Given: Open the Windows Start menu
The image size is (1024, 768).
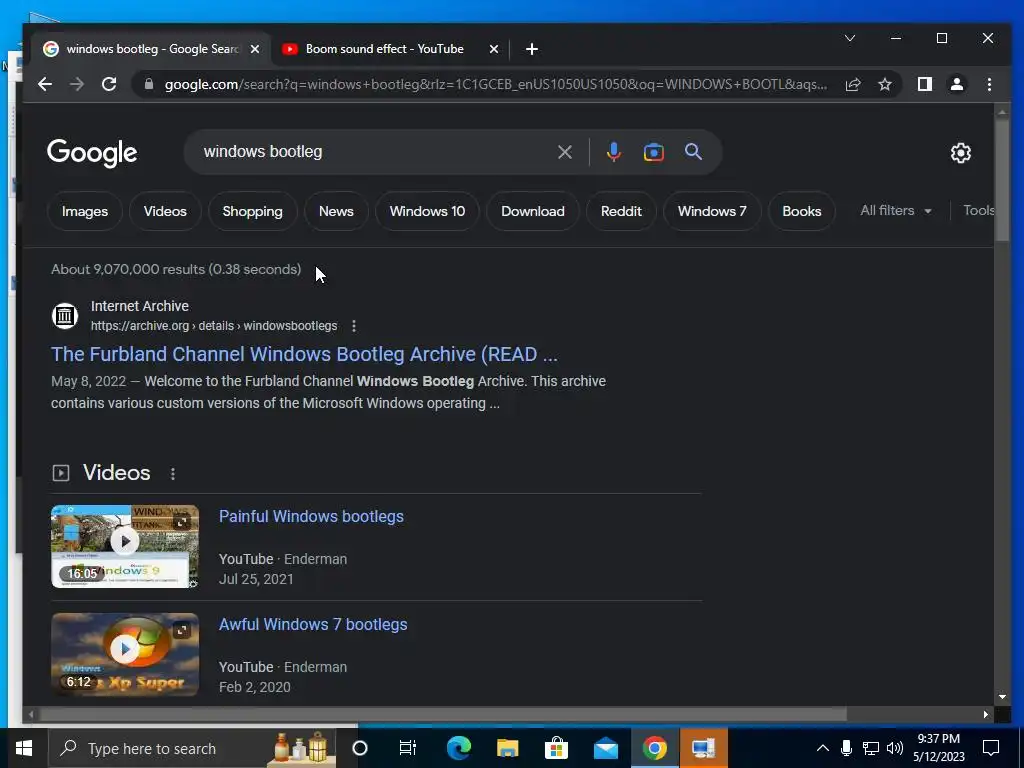Looking at the screenshot, I should point(24,748).
